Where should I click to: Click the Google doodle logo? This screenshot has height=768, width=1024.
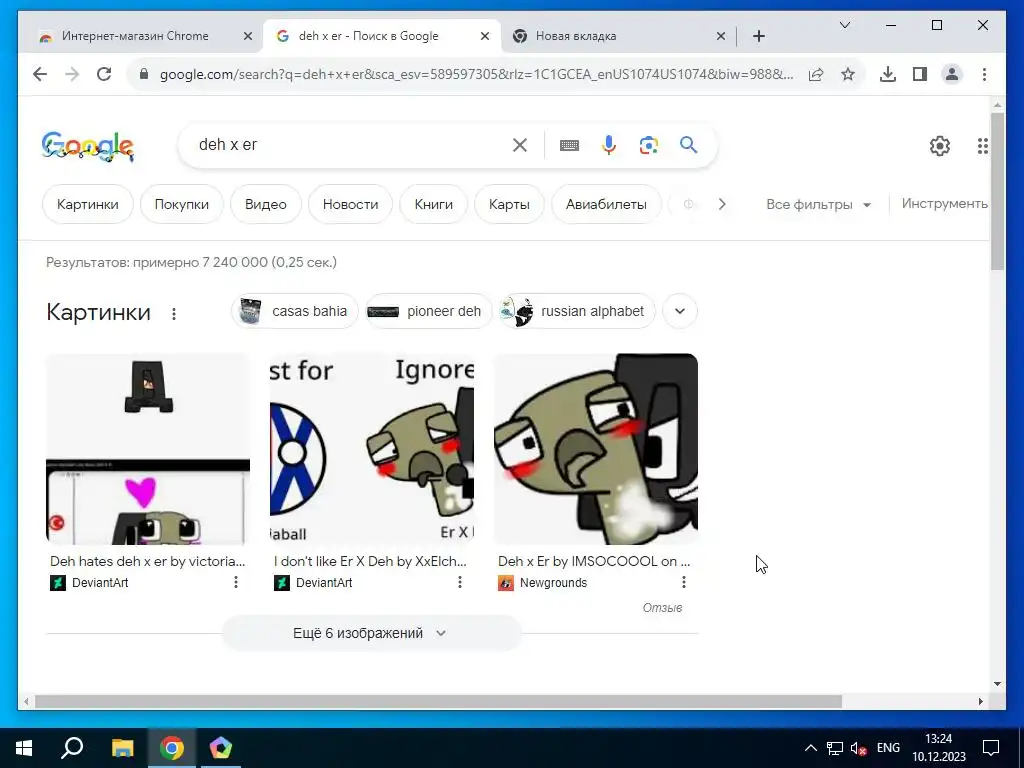pyautogui.click(x=88, y=146)
